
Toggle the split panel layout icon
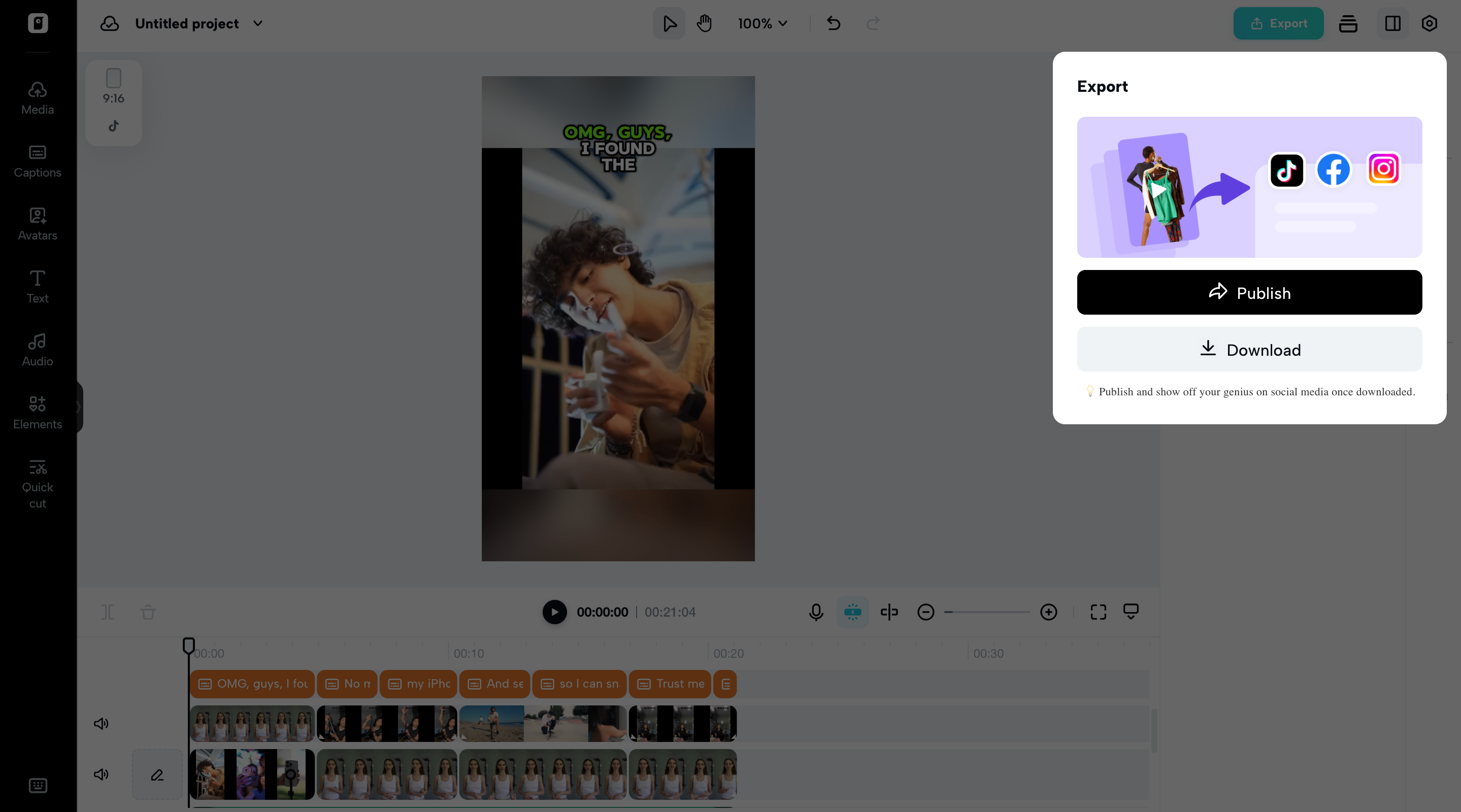pos(1393,23)
